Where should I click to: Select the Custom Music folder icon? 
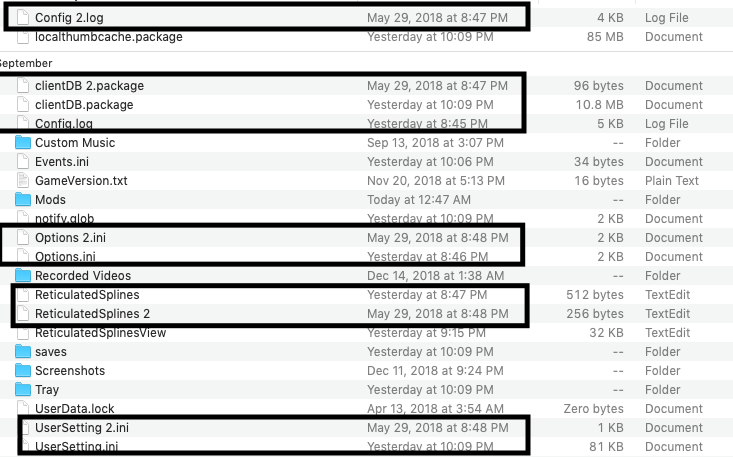(x=23, y=143)
